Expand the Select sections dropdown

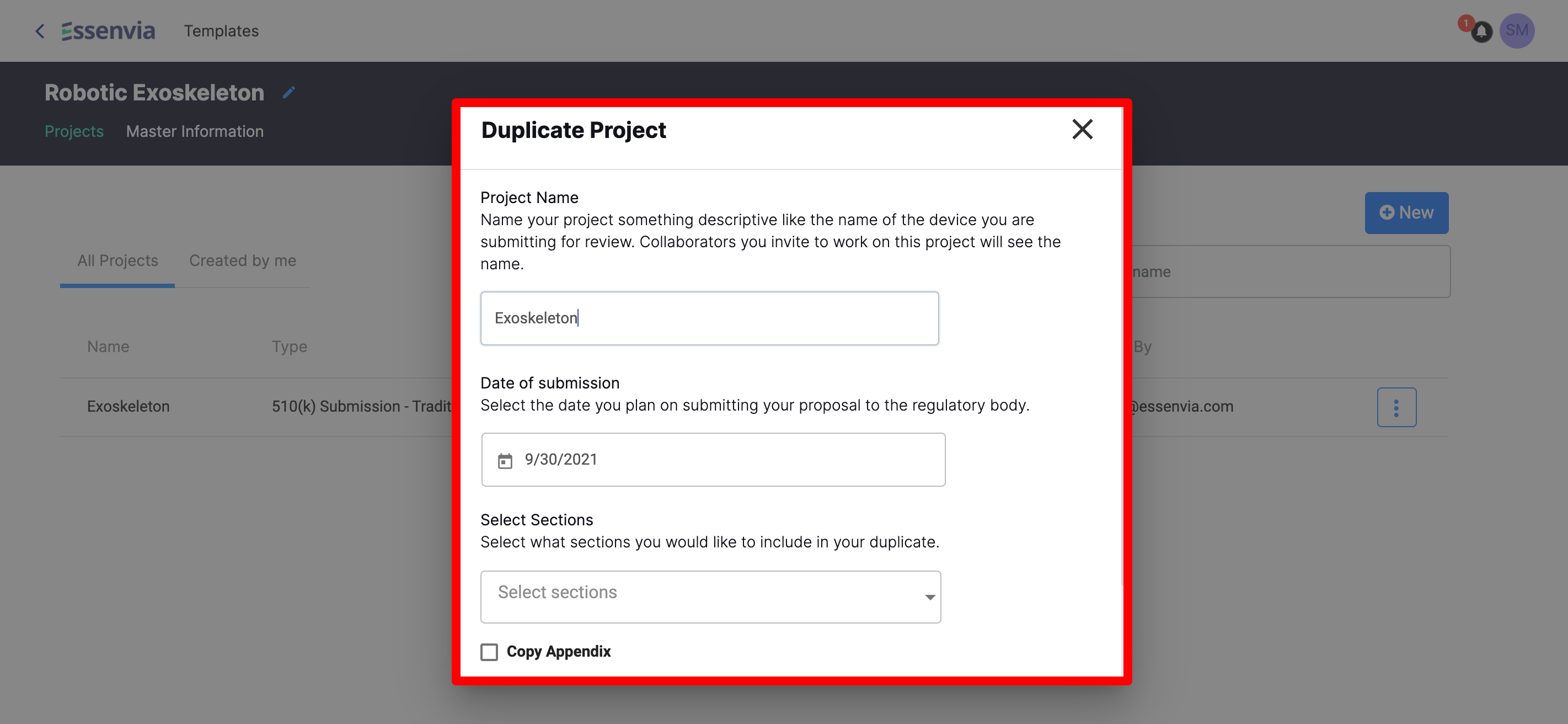pyautogui.click(x=710, y=597)
